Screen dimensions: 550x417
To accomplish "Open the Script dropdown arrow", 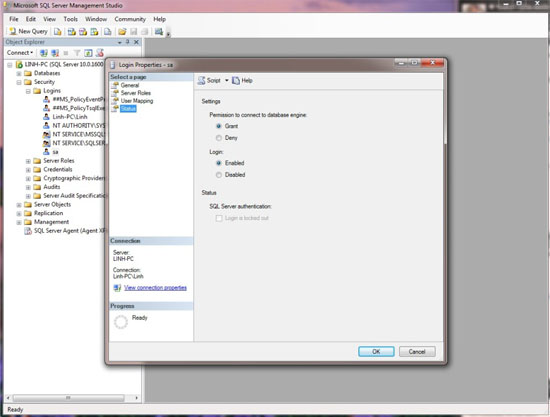I will click(x=227, y=81).
